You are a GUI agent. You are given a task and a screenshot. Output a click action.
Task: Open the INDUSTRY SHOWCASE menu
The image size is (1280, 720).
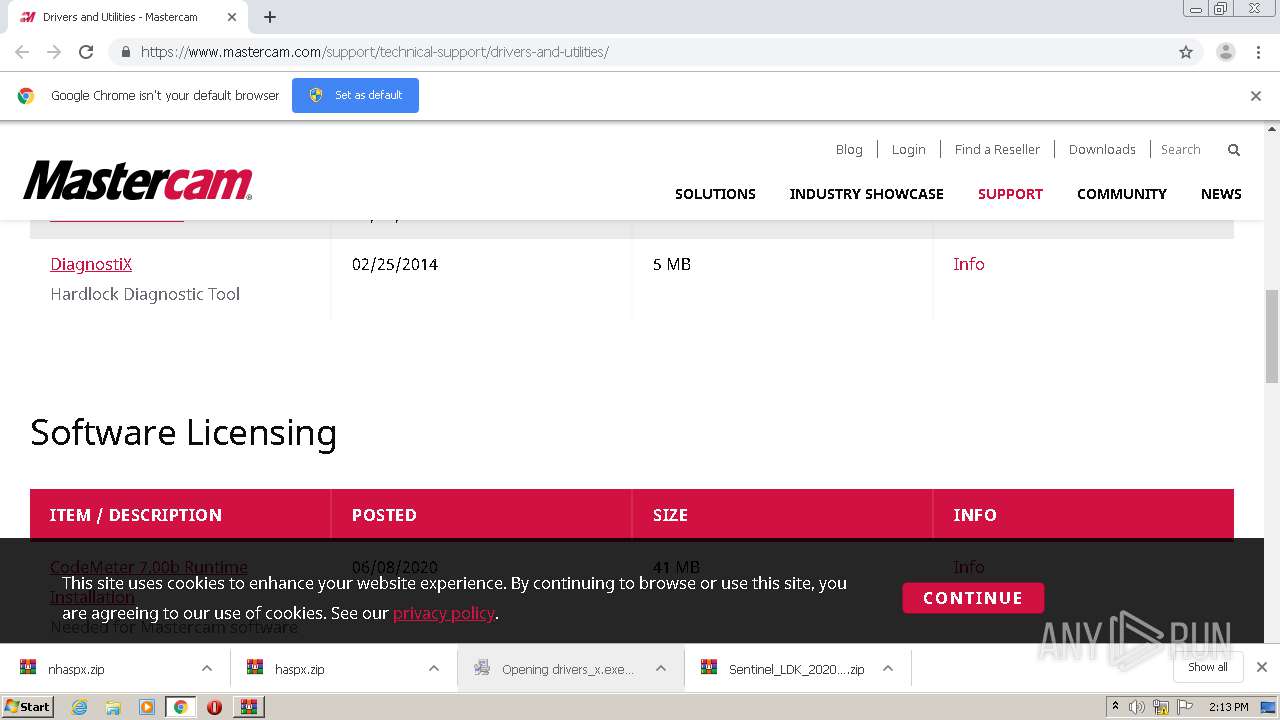tap(866, 194)
